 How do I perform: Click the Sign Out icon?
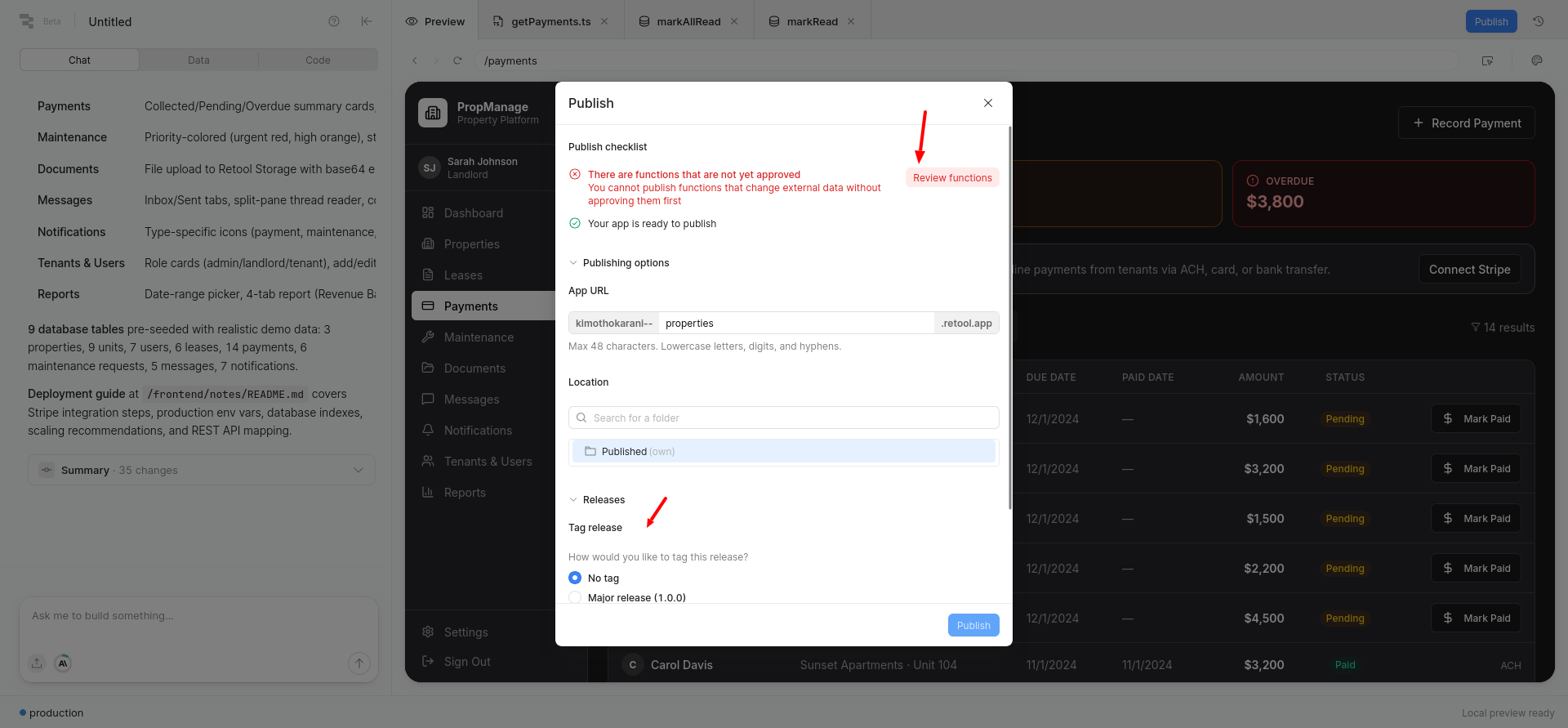tap(428, 661)
